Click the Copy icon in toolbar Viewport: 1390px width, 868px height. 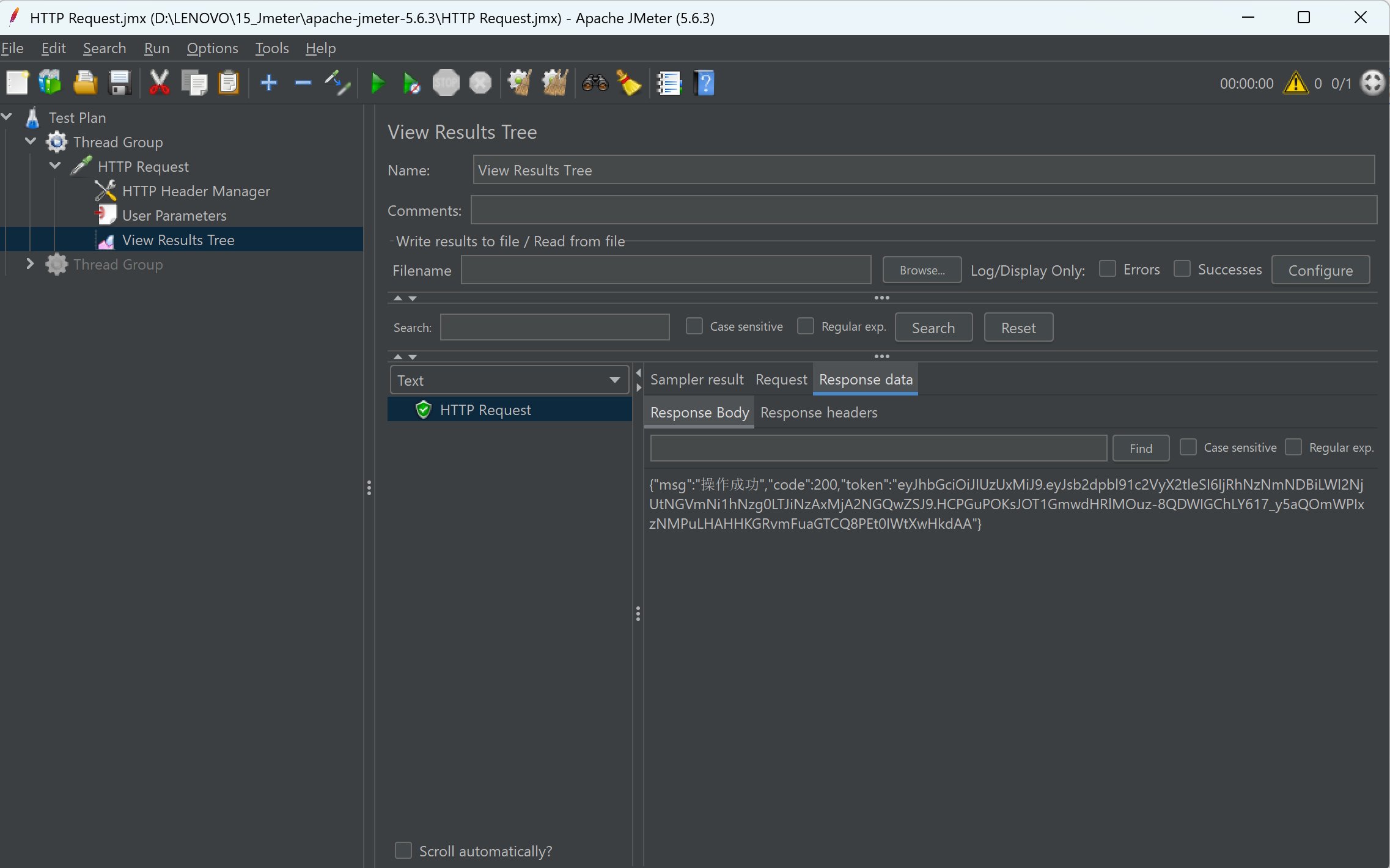point(194,83)
